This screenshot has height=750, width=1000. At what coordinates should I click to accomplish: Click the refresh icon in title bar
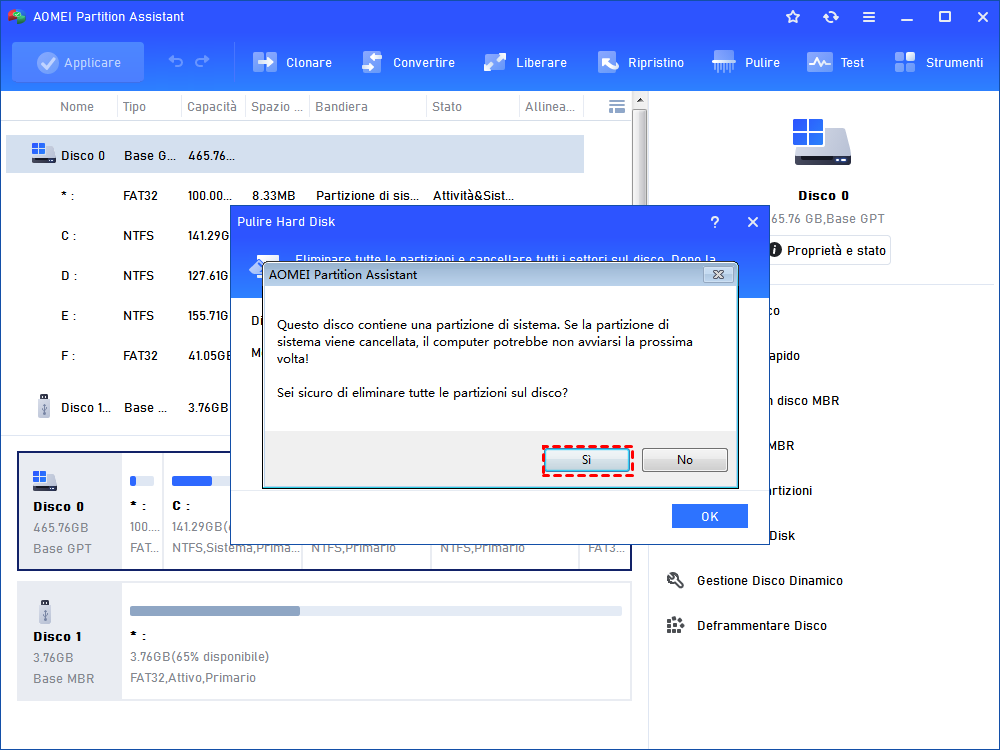point(830,17)
